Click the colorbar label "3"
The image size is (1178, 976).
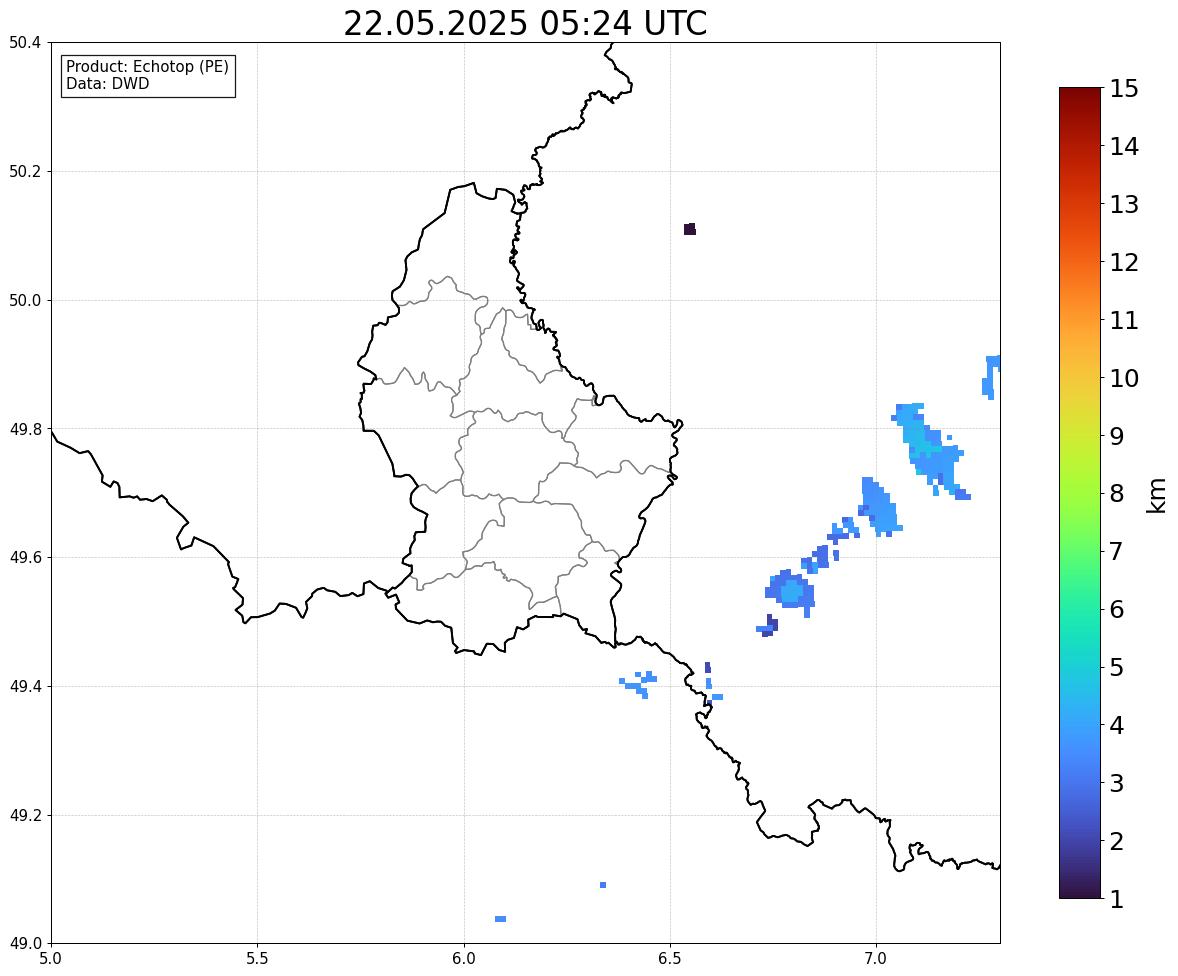click(1117, 783)
